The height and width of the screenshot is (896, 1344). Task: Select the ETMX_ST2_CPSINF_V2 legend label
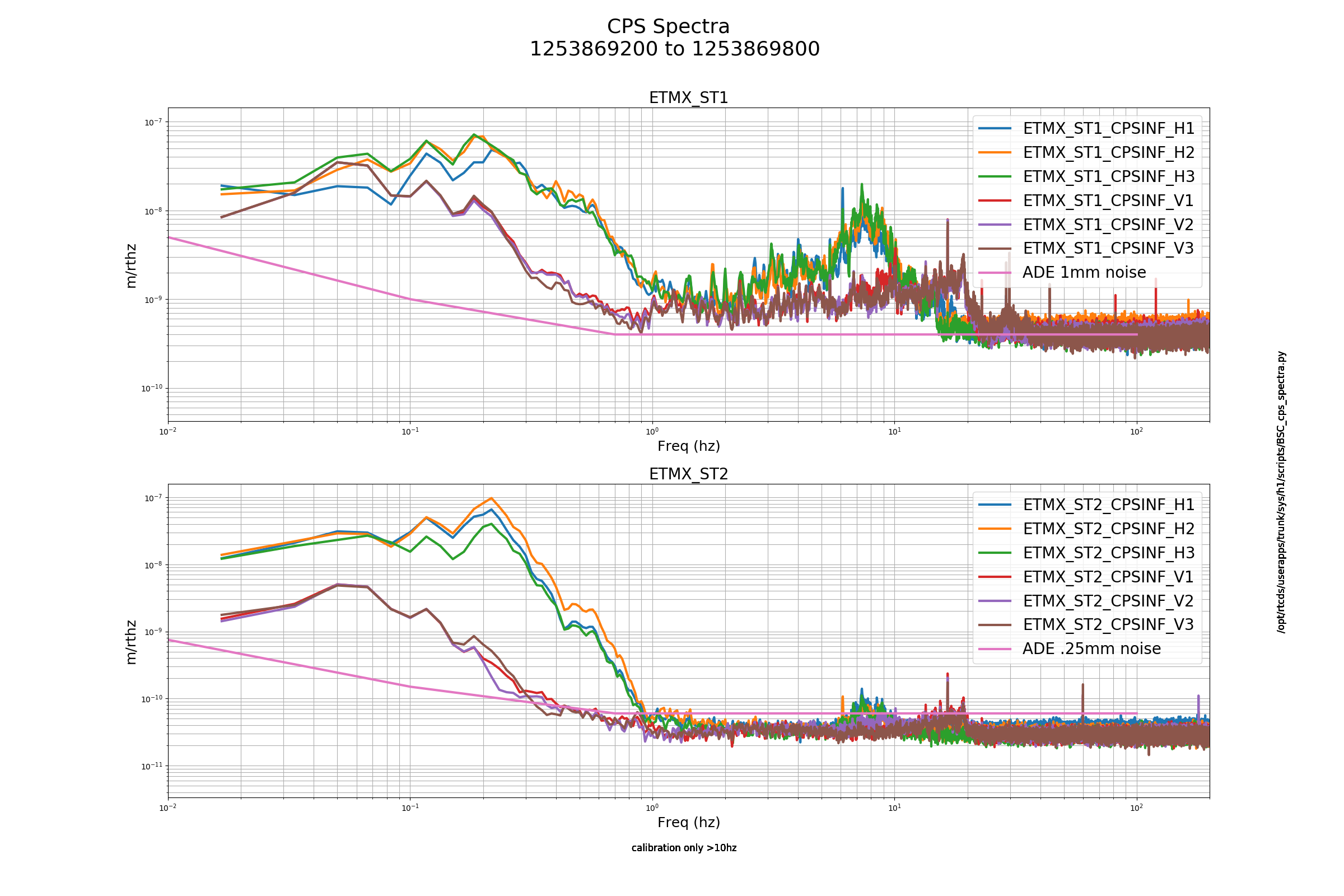pyautogui.click(x=1108, y=601)
